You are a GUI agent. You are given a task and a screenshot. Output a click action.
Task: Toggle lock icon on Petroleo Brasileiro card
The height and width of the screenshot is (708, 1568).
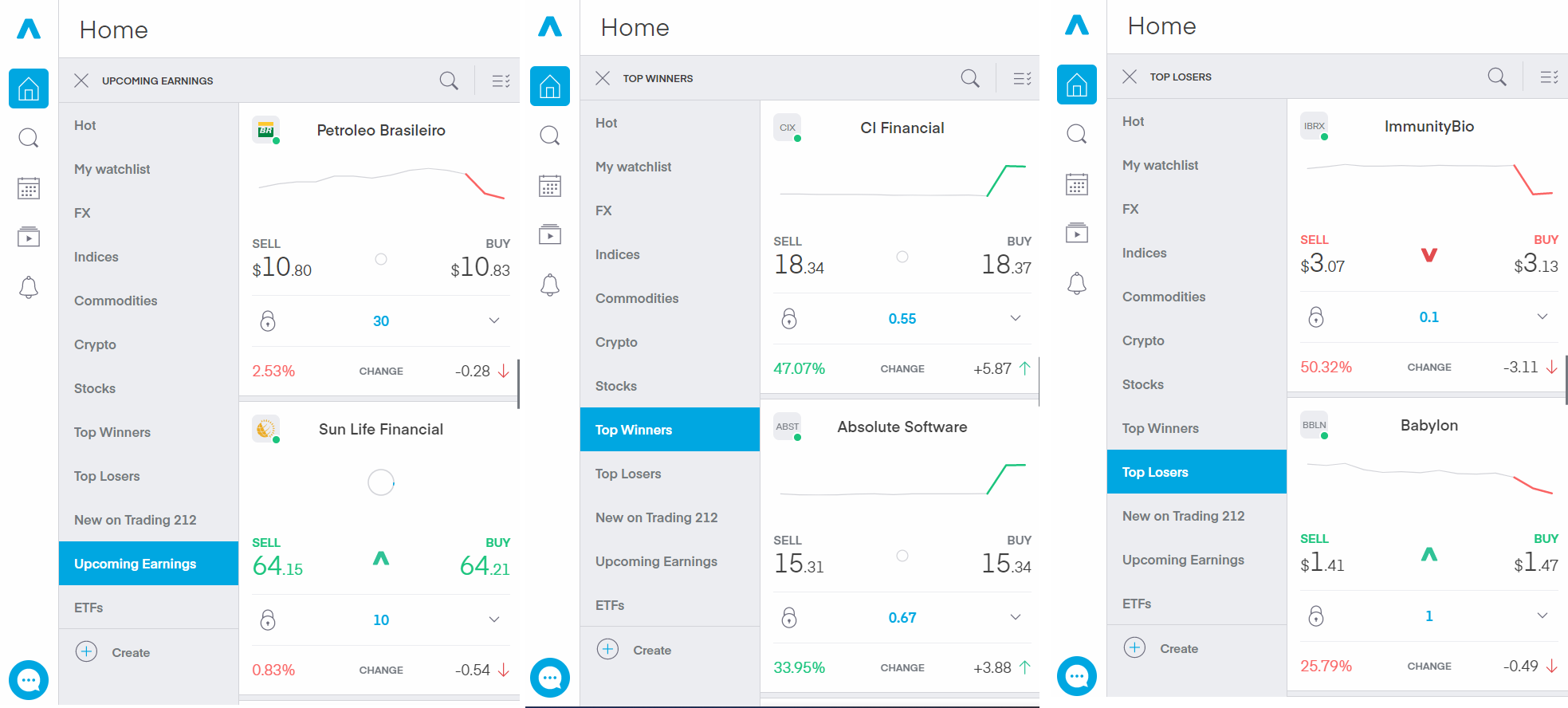[x=268, y=321]
